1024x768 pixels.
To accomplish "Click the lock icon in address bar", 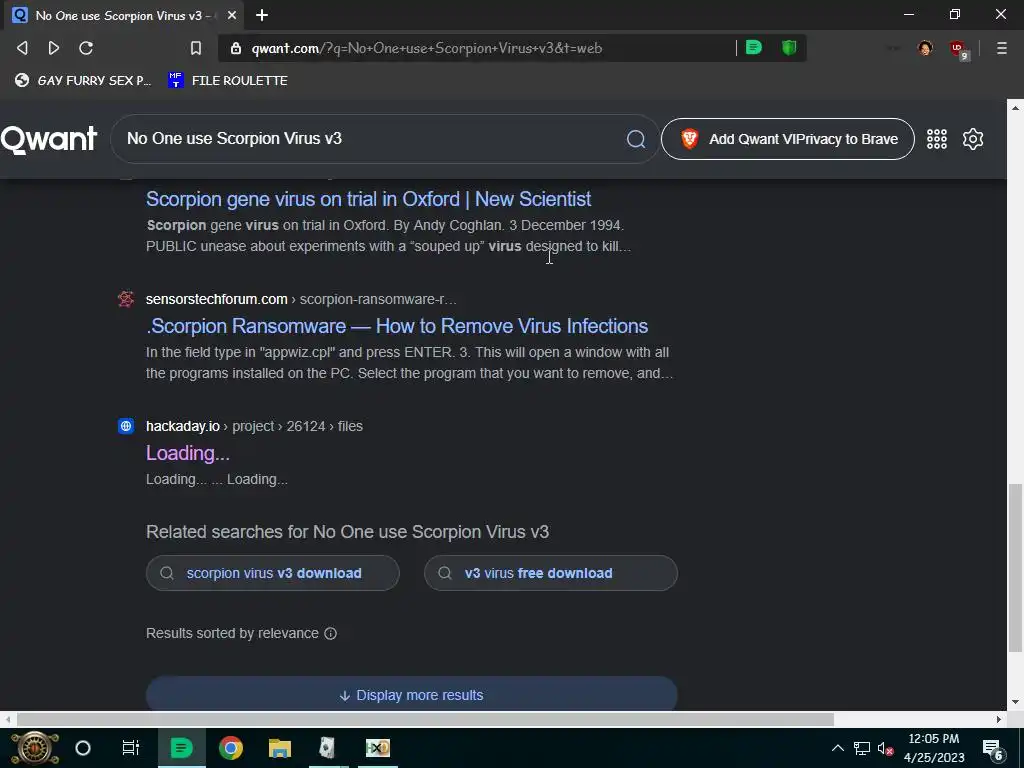I will pyautogui.click(x=236, y=48).
